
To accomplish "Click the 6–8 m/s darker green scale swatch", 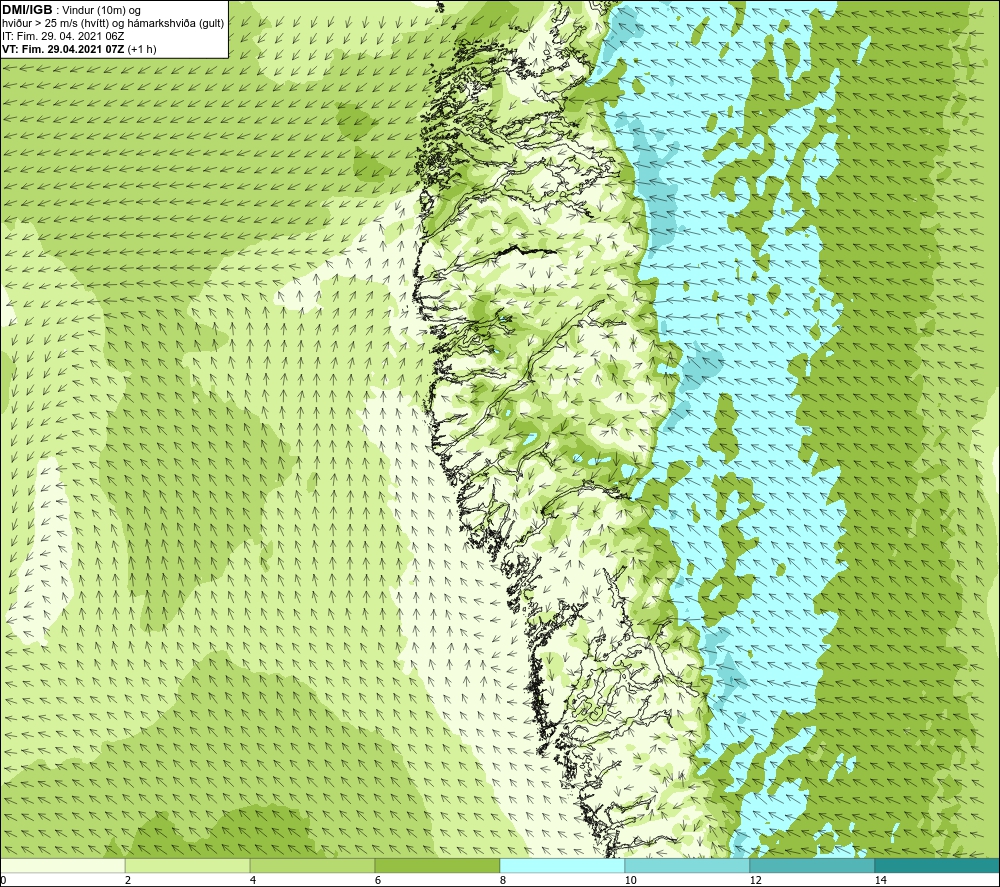I will pos(437,865).
